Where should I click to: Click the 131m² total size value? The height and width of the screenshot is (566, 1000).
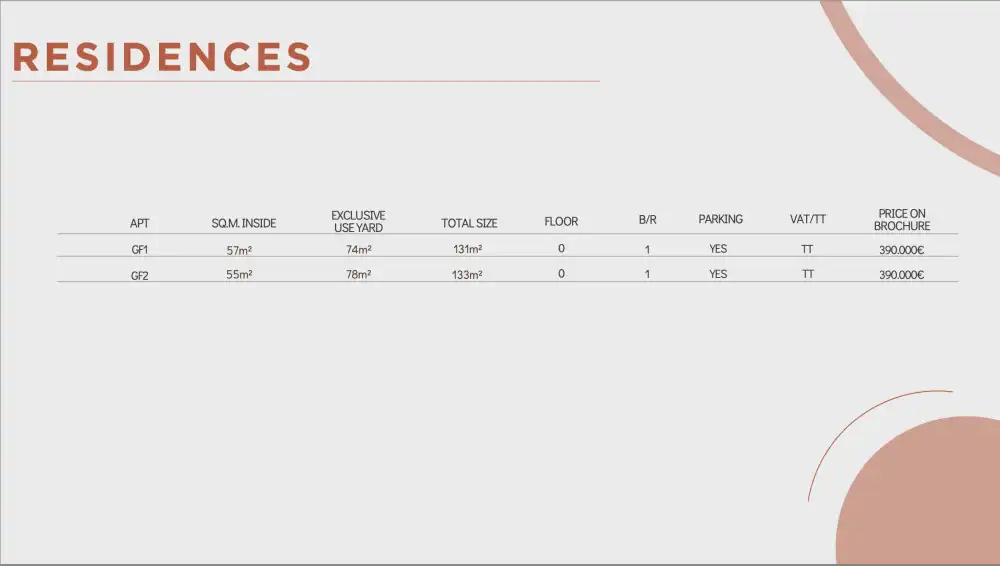pyautogui.click(x=467, y=250)
